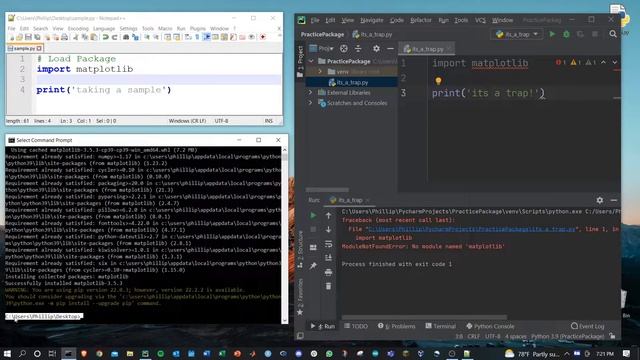640x360 pixels.
Task: Toggle soft-wrap in Run console
Action: [x=328, y=244]
